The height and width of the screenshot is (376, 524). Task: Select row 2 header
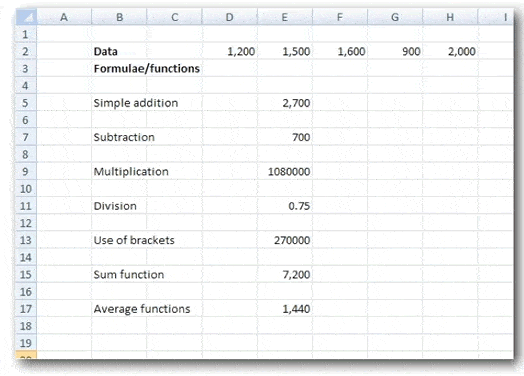(x=26, y=51)
